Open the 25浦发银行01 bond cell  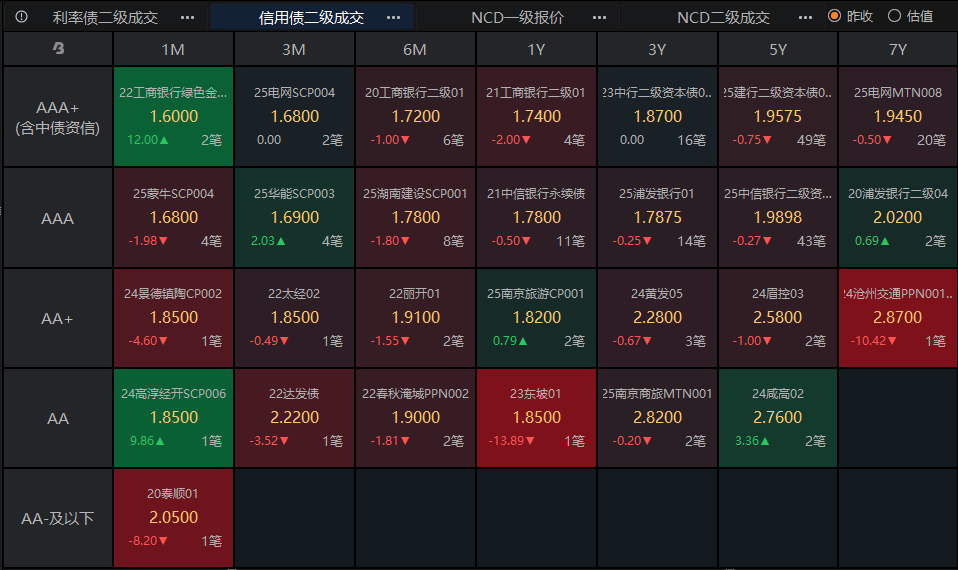coord(657,217)
